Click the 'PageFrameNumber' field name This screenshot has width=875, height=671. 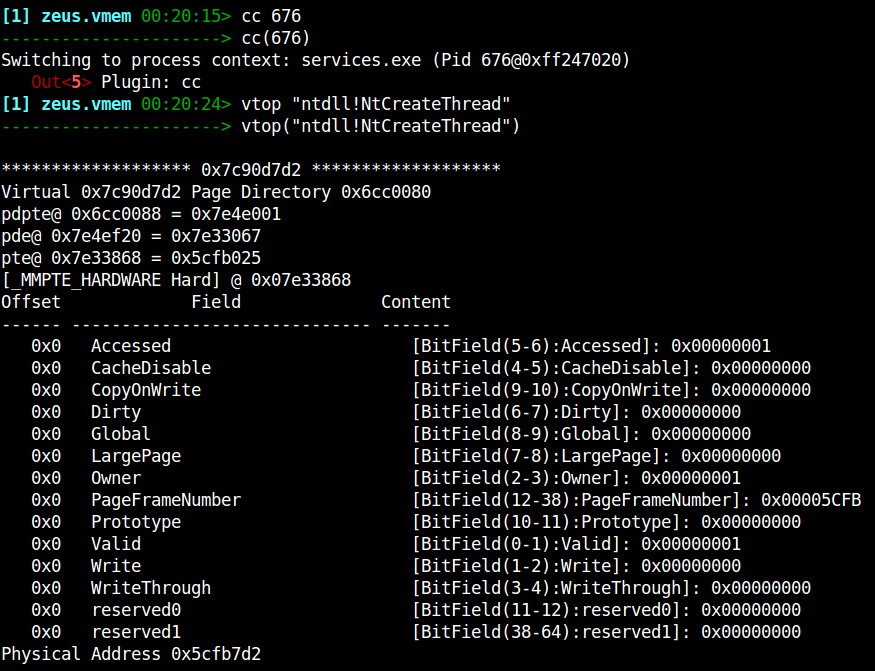(166, 500)
